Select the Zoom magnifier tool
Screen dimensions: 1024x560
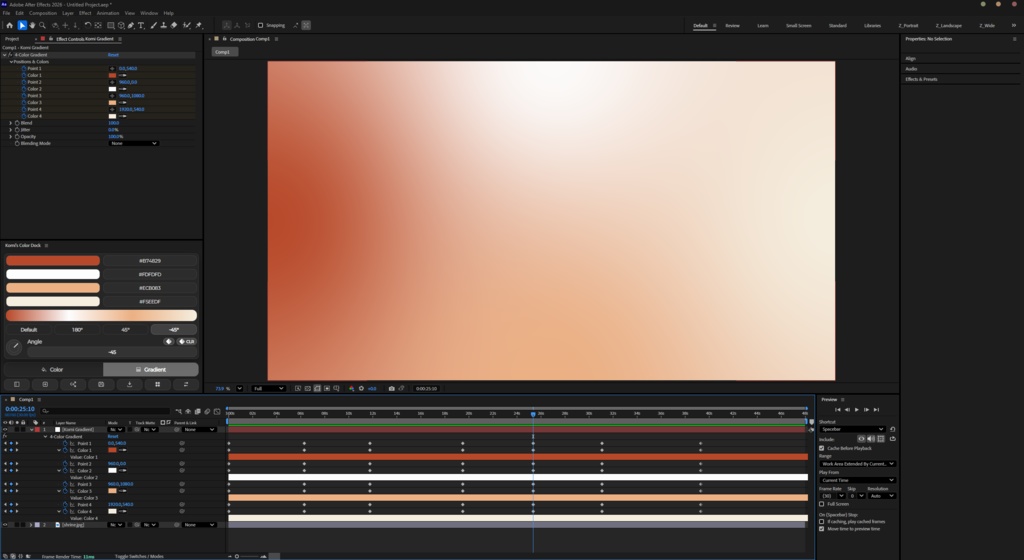point(42,25)
